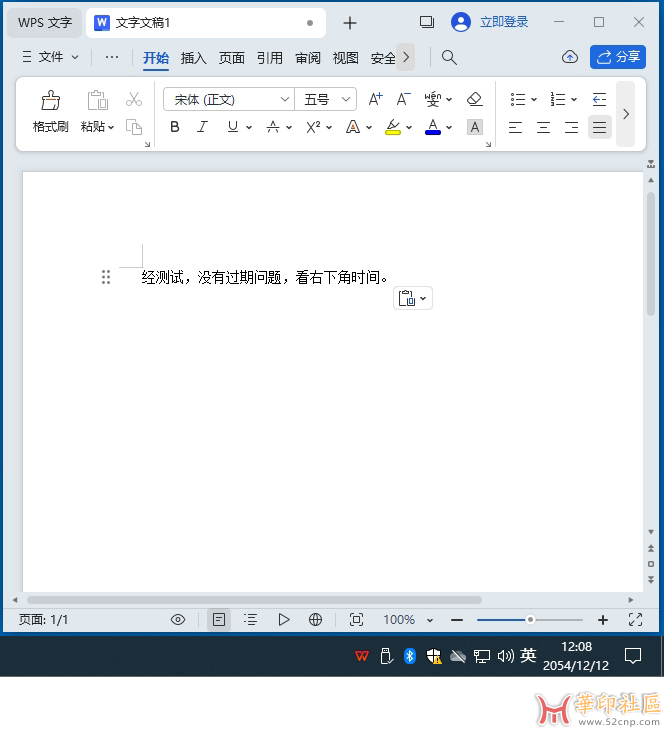Click the Paste clipboard icon

(x=98, y=100)
